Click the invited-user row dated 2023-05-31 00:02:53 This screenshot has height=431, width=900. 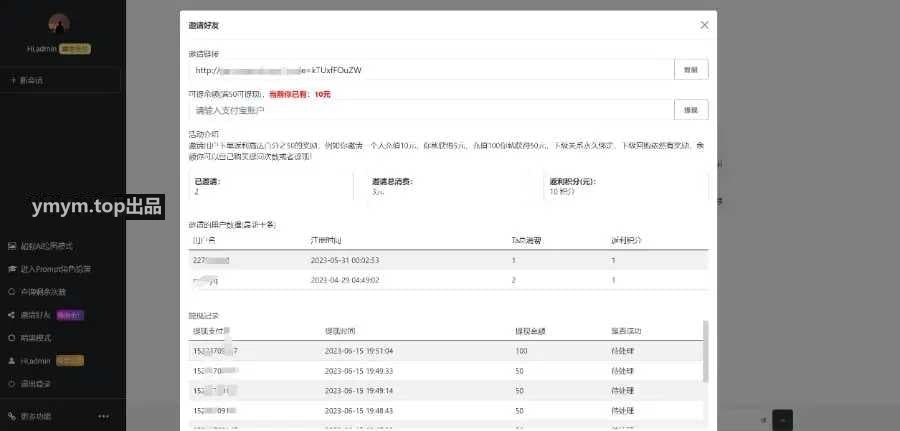(448, 261)
